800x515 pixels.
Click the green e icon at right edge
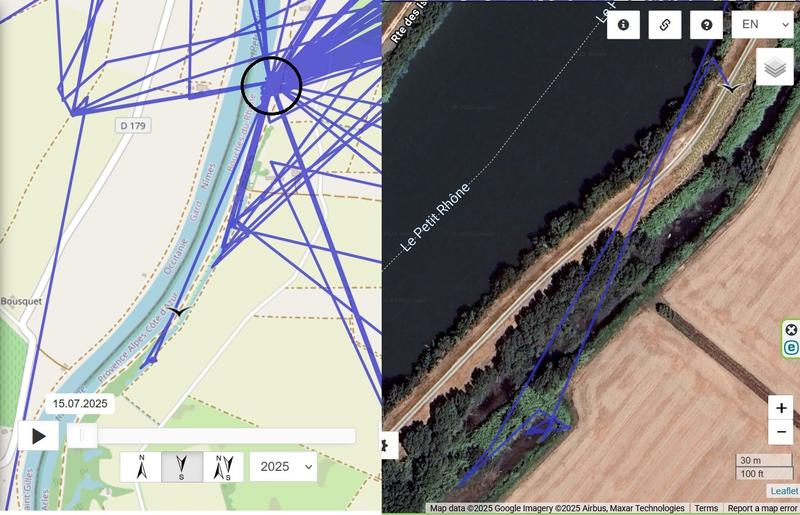pyautogui.click(x=791, y=348)
